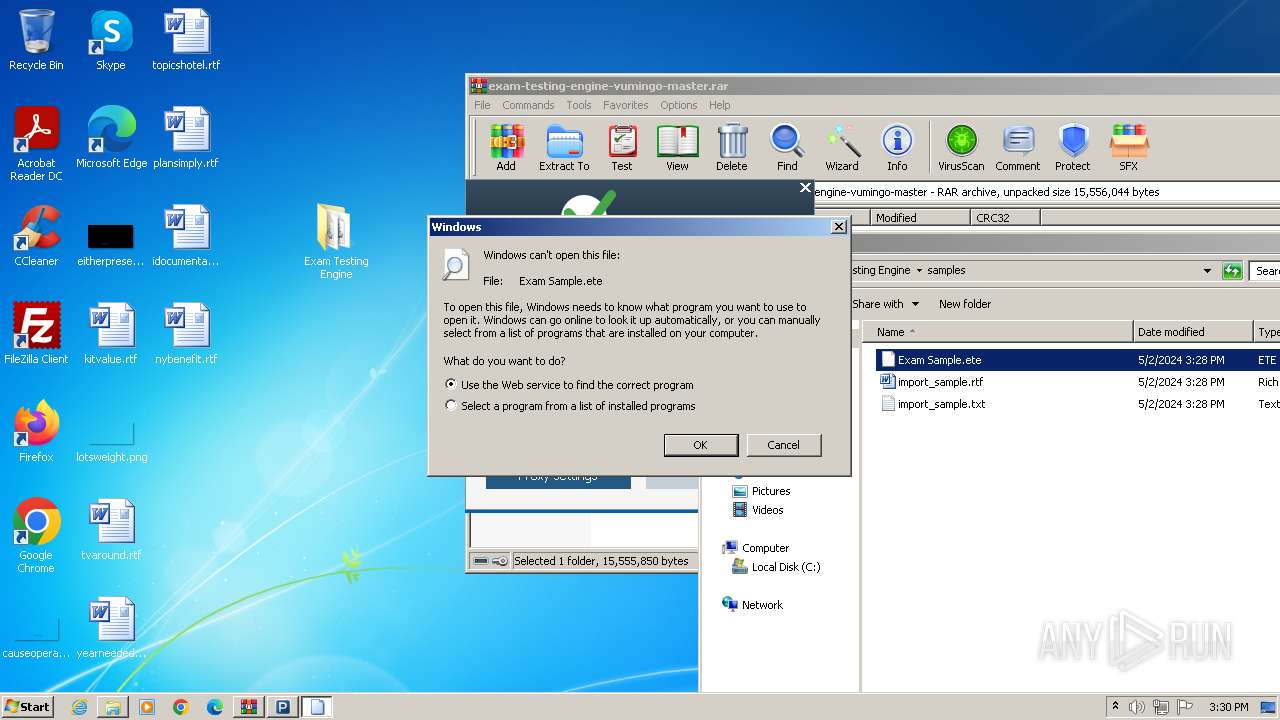Open the Google Chrome desktop icon
The height and width of the screenshot is (720, 1280).
[36, 536]
